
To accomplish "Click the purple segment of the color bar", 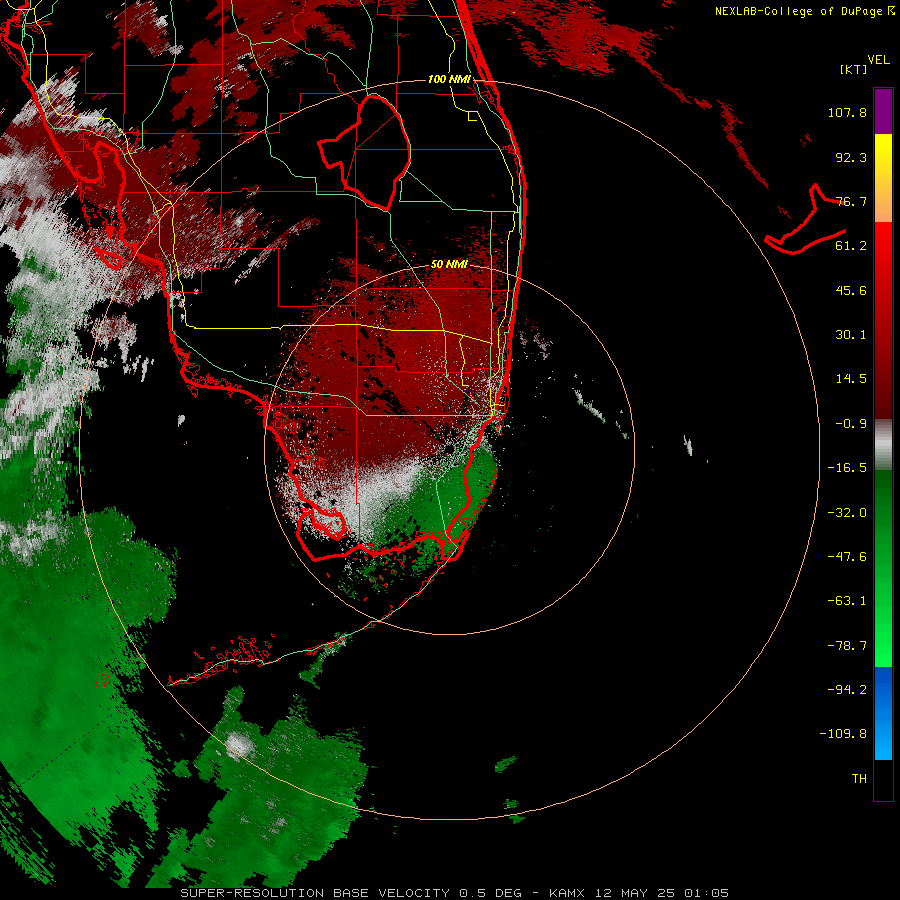I will tap(883, 111).
